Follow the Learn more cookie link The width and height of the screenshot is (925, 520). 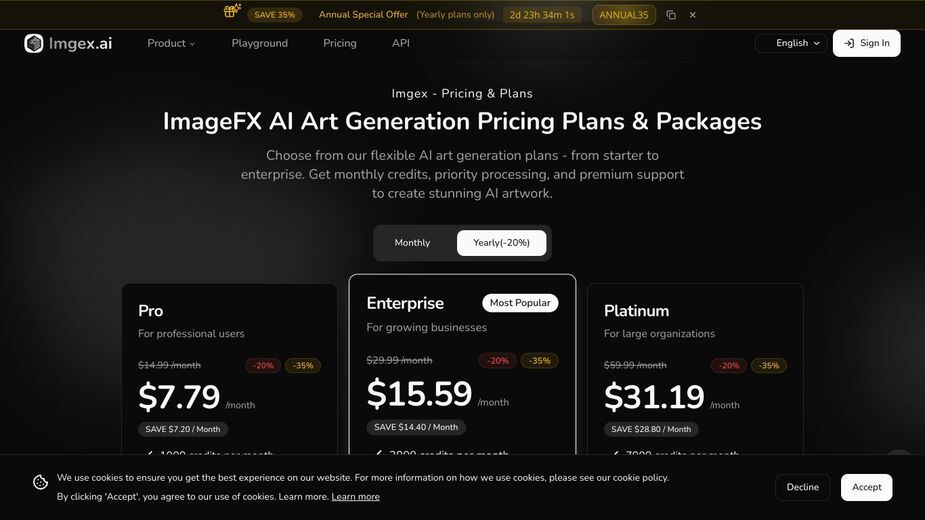pos(356,496)
